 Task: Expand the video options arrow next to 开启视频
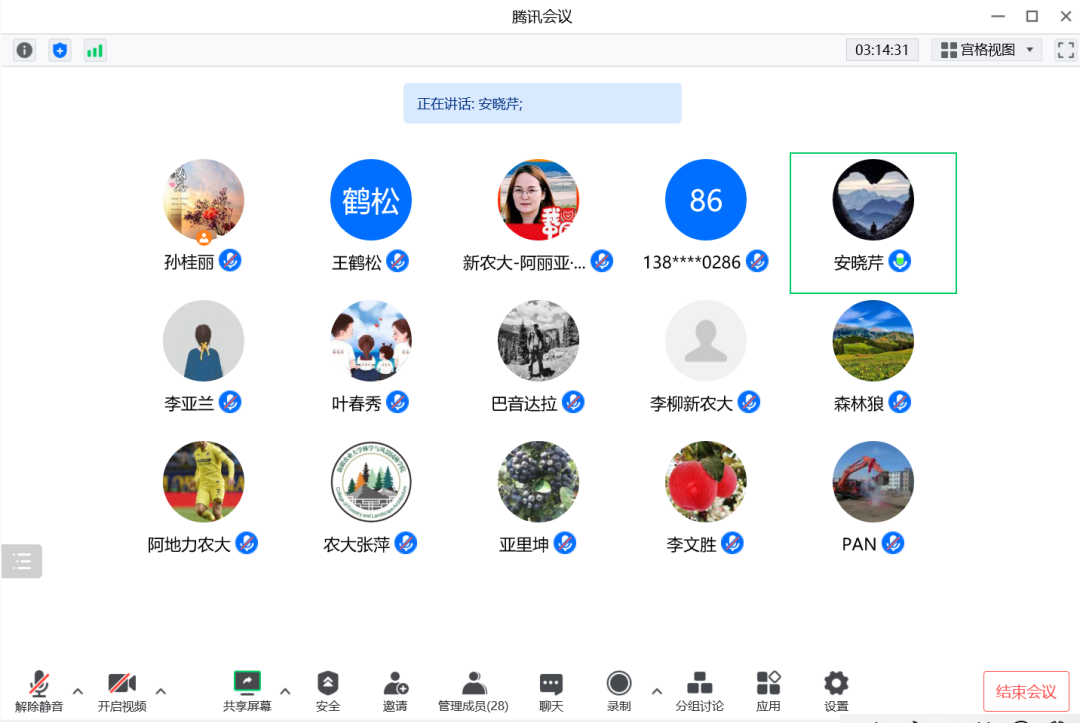tap(161, 691)
